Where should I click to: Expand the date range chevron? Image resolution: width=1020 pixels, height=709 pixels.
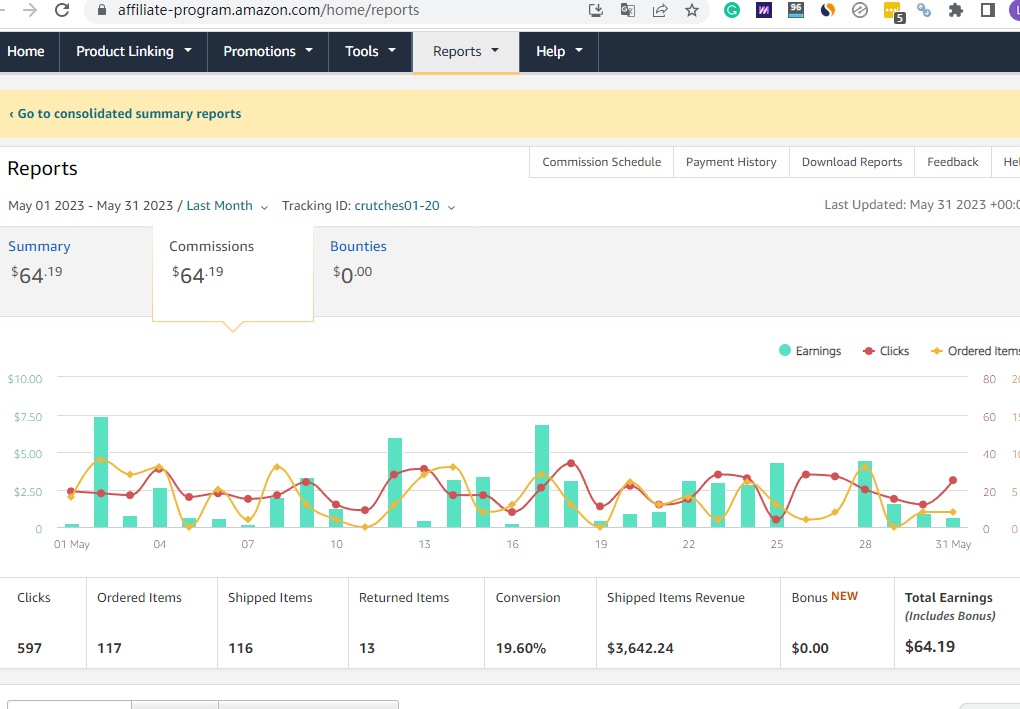point(264,207)
